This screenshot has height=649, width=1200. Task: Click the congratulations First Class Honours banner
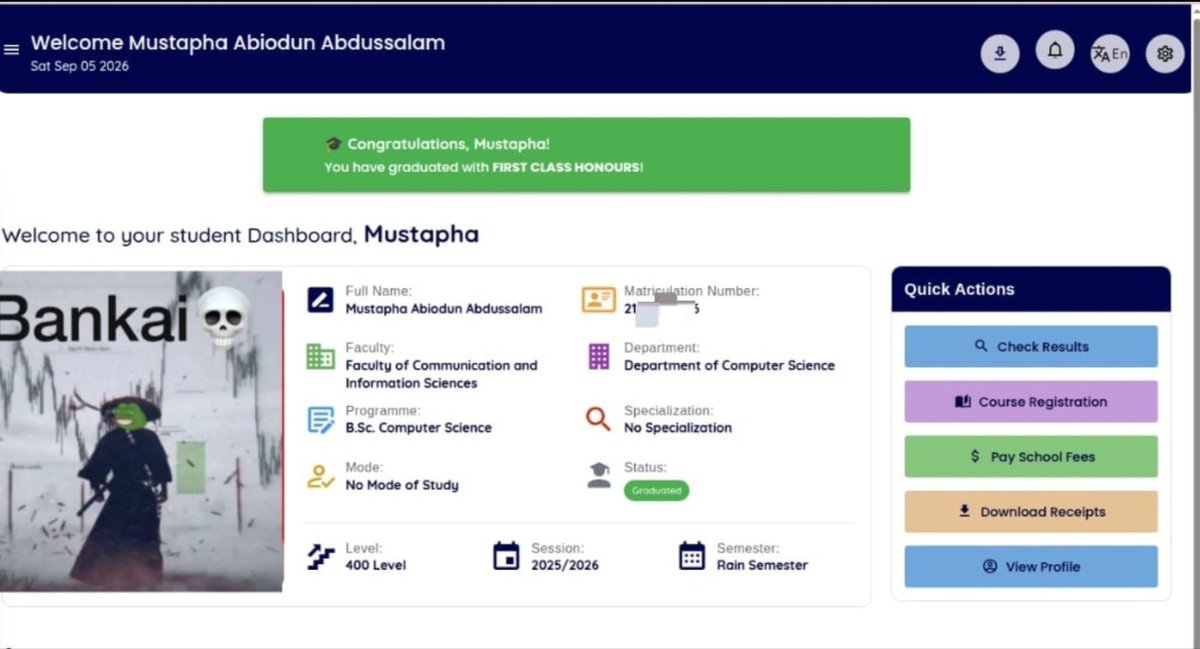point(586,155)
